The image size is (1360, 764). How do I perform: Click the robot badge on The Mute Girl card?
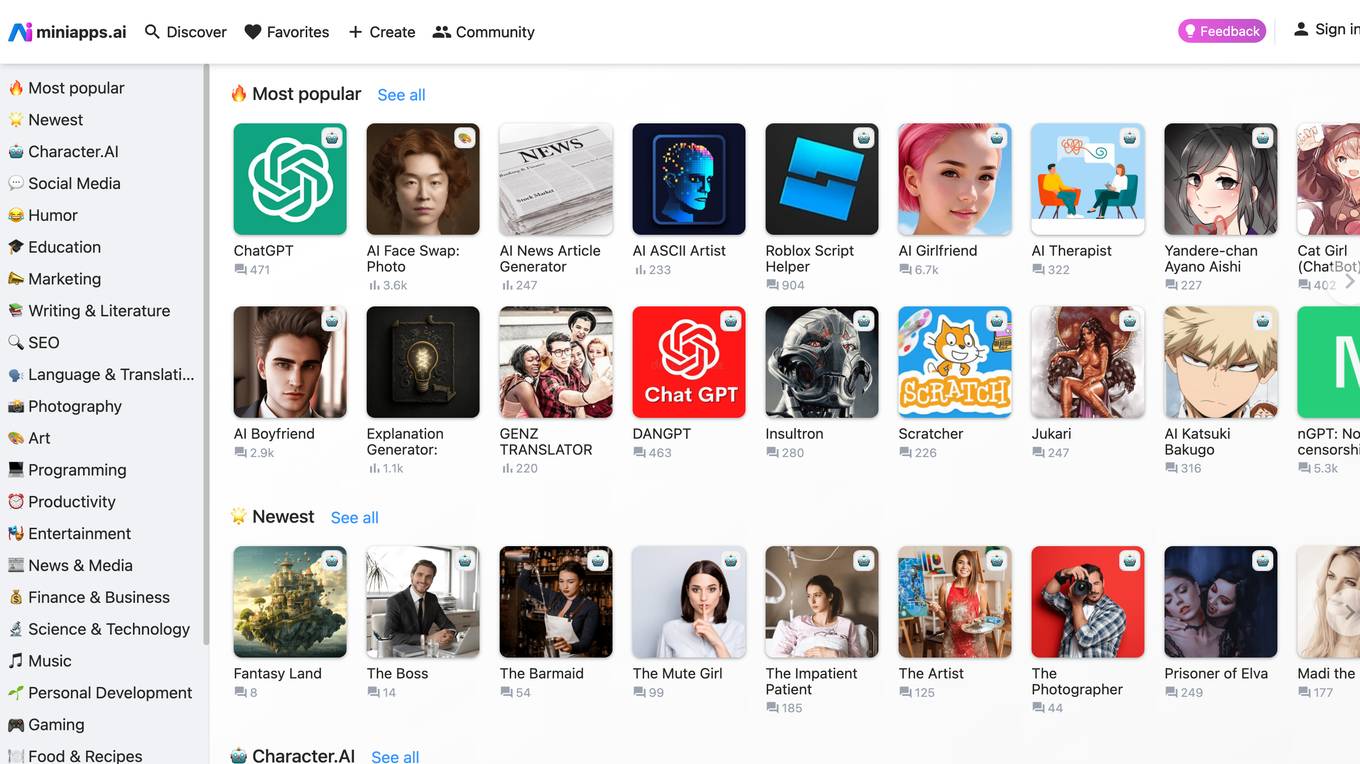[730, 561]
